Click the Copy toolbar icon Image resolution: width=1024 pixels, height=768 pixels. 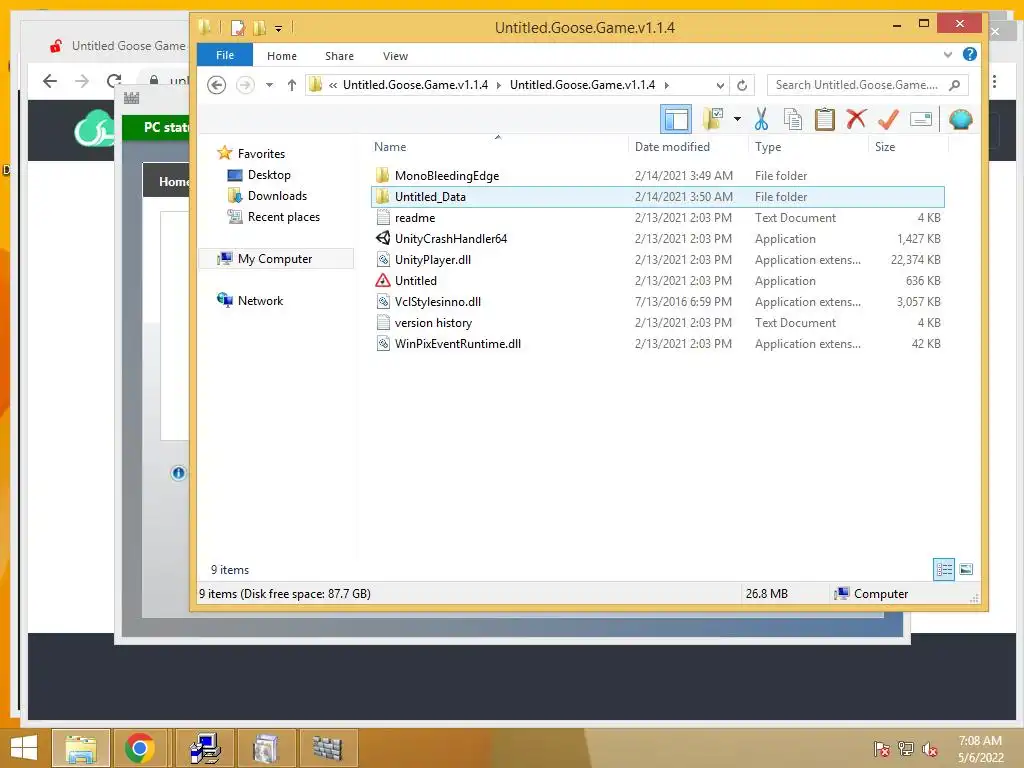pos(792,120)
